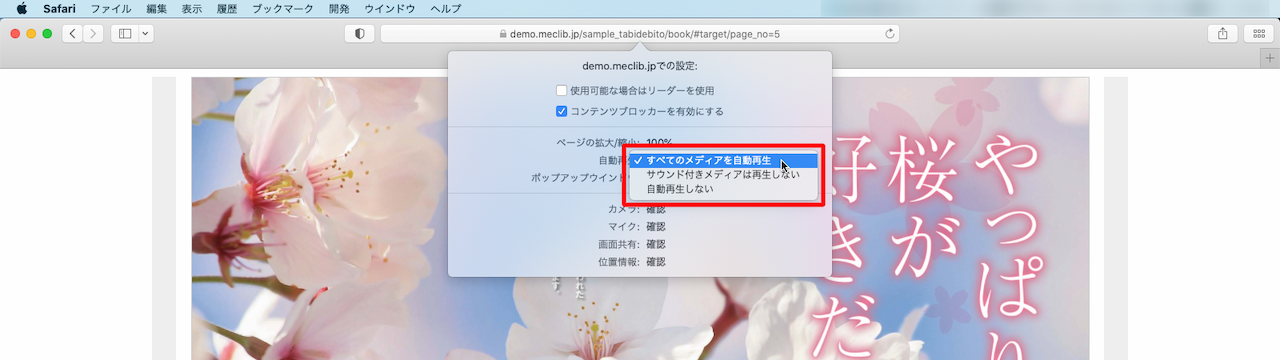
Task: Open the 履歴 menu
Action: point(227,8)
